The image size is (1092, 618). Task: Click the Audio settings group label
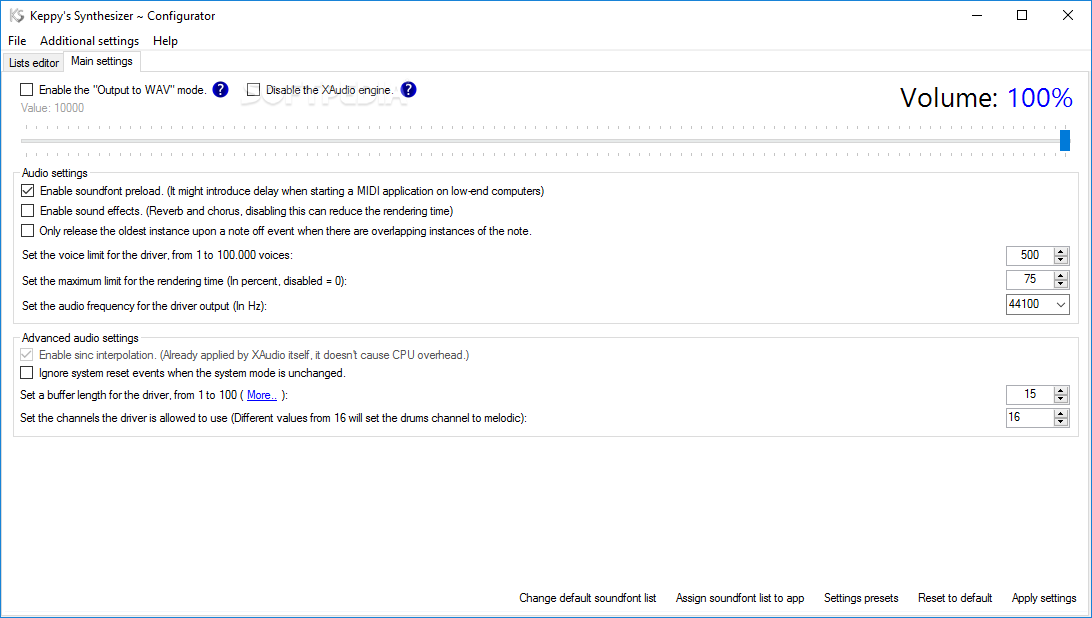click(x=55, y=173)
